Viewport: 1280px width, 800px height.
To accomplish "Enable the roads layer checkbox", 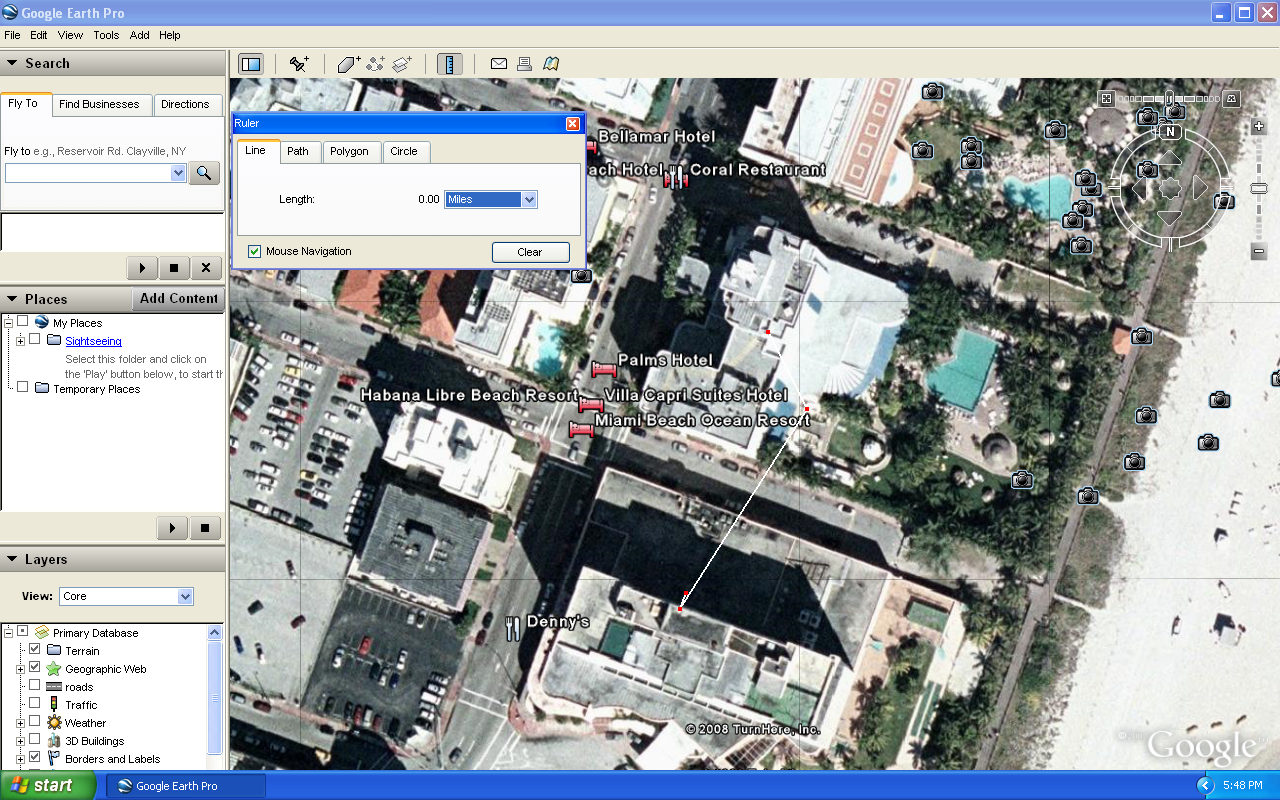I will pos(35,686).
